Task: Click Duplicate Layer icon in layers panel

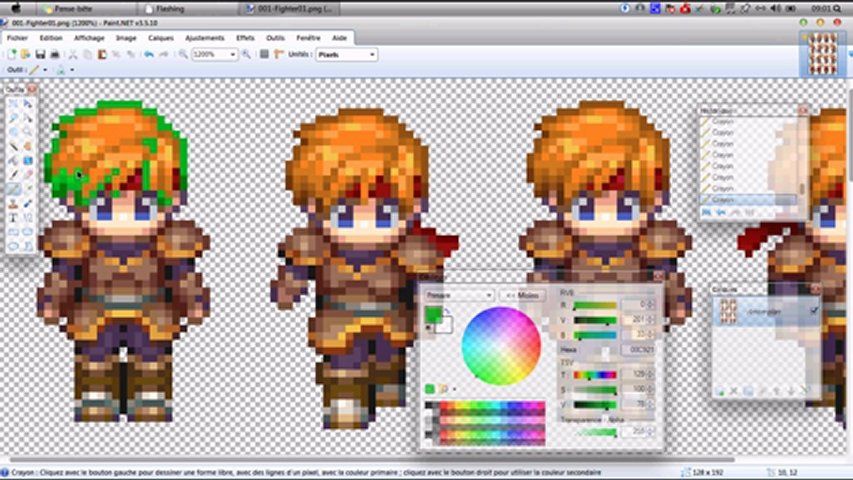Action: tap(748, 391)
